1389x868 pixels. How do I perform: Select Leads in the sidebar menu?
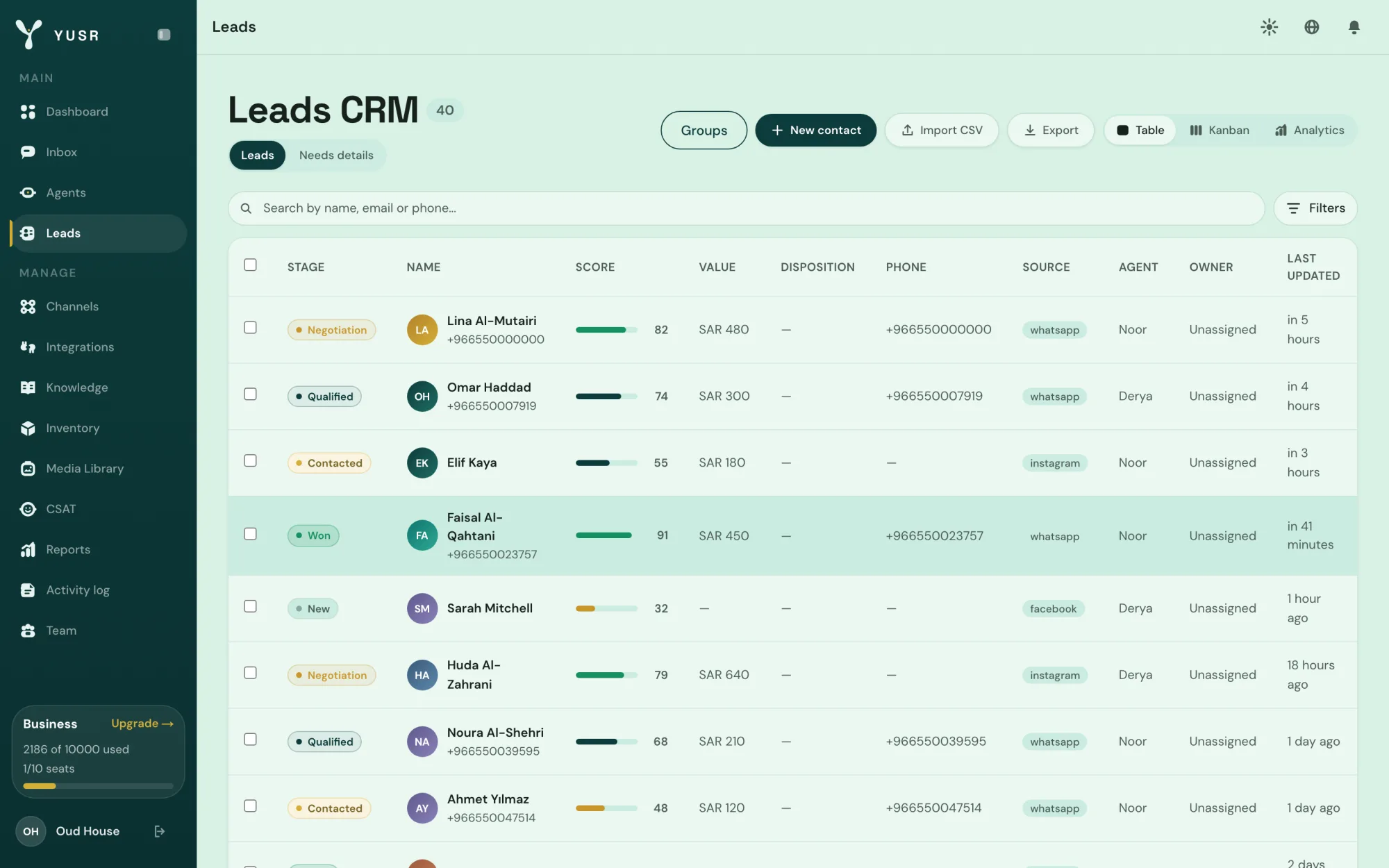[98, 233]
